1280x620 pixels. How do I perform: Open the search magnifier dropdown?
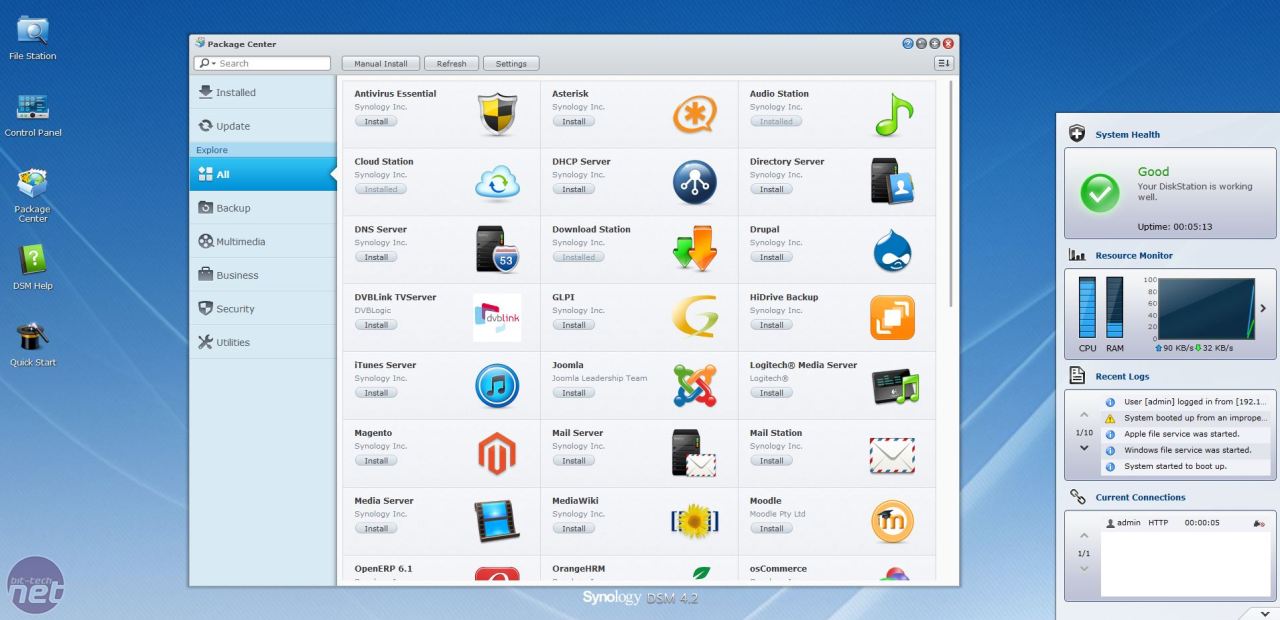[206, 63]
